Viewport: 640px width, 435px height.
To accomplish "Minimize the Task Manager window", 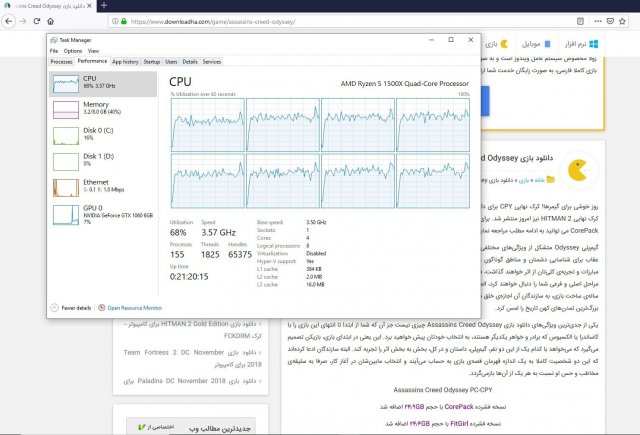I will pos(431,40).
